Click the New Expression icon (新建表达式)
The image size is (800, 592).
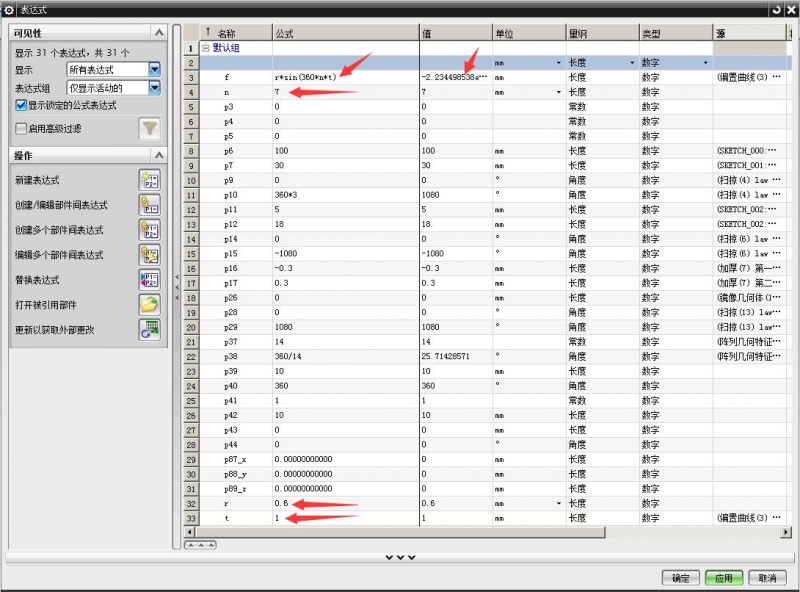(149, 180)
